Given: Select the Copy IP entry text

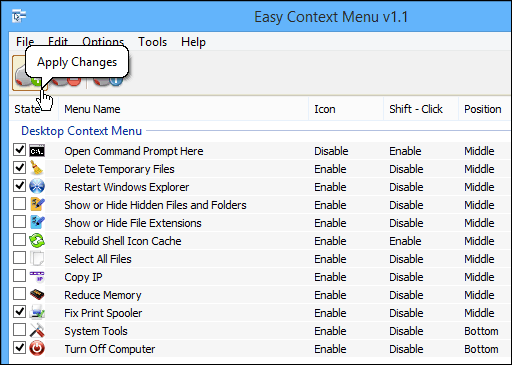Looking at the screenshot, I should coord(83,277).
